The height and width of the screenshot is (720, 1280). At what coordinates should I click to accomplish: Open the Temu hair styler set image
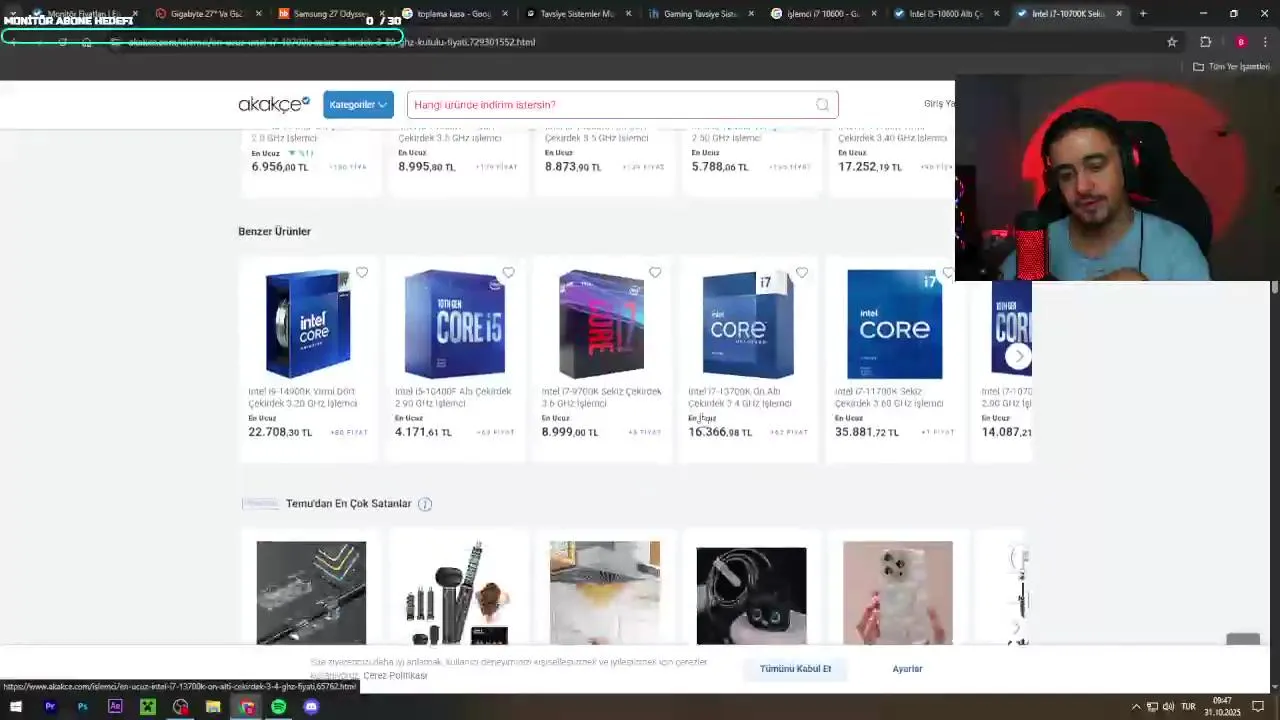[x=458, y=593]
